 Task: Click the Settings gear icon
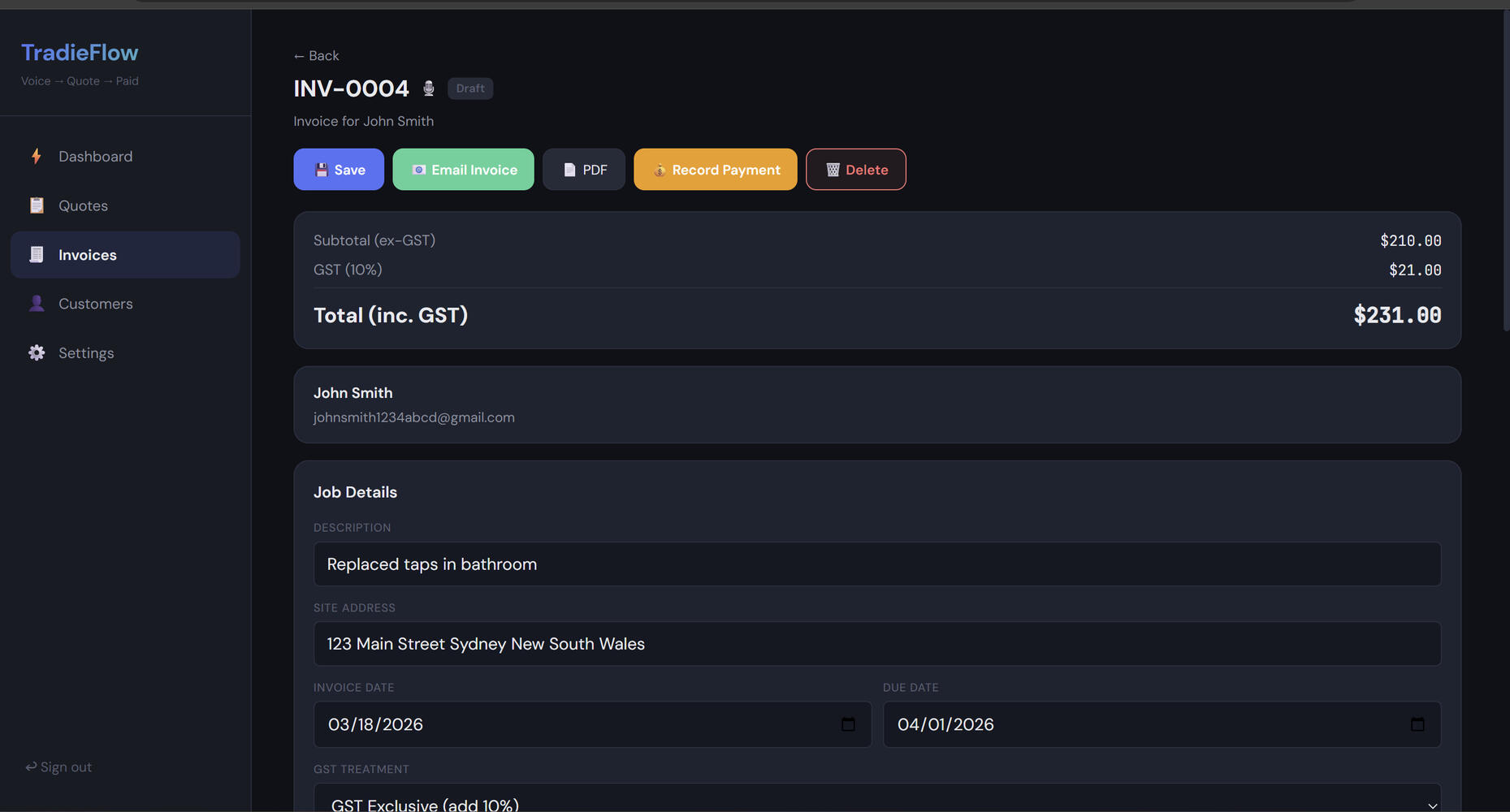pyautogui.click(x=37, y=352)
